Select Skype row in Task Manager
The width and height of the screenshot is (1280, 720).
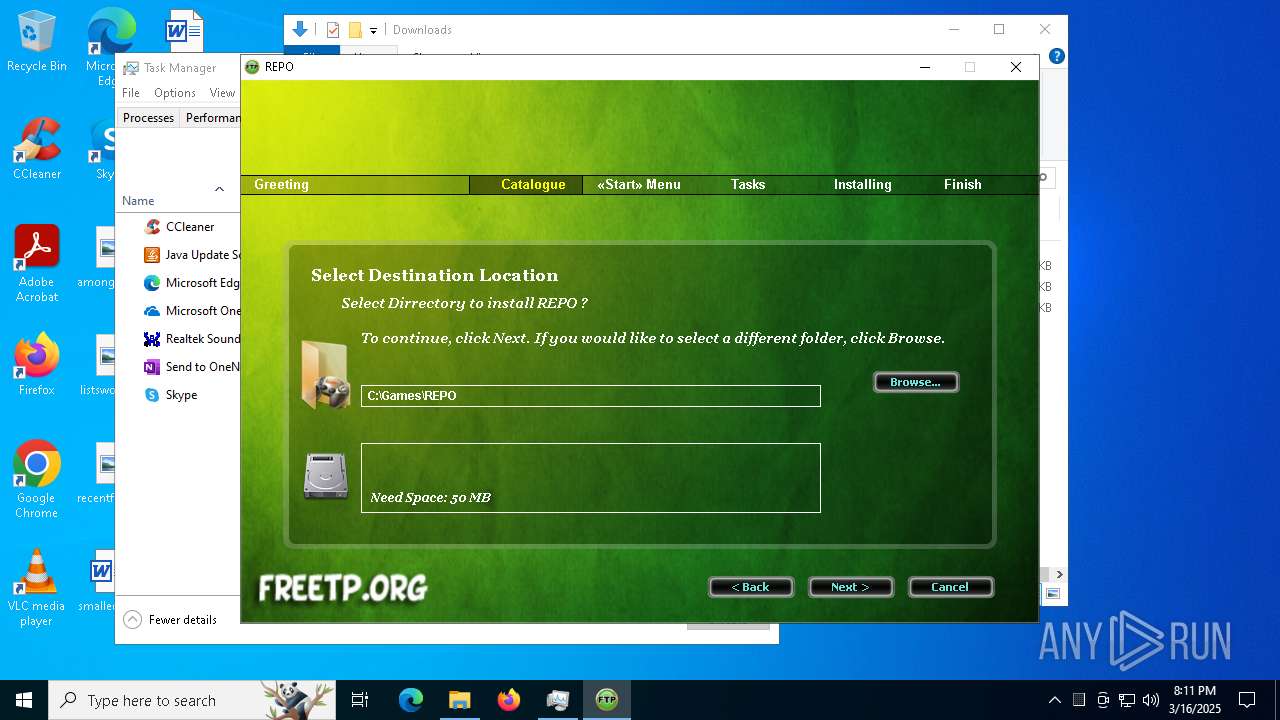(x=178, y=395)
